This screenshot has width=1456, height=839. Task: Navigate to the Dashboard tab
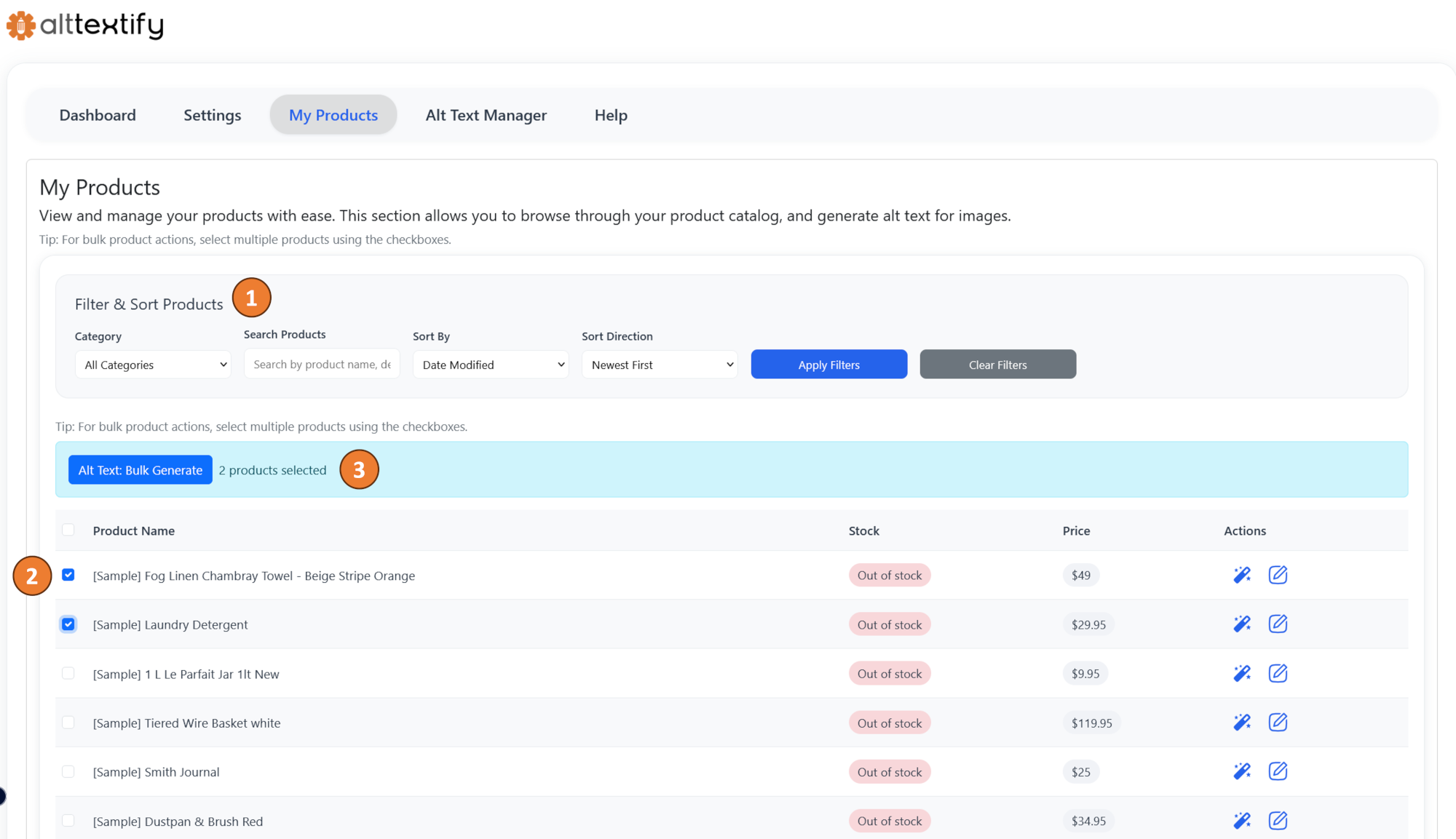[98, 114]
